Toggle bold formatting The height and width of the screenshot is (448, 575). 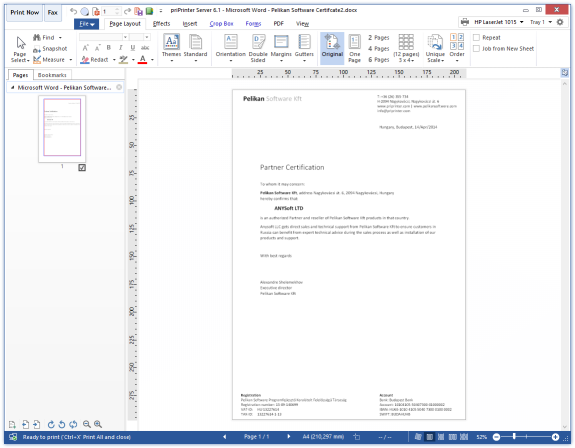pos(109,48)
